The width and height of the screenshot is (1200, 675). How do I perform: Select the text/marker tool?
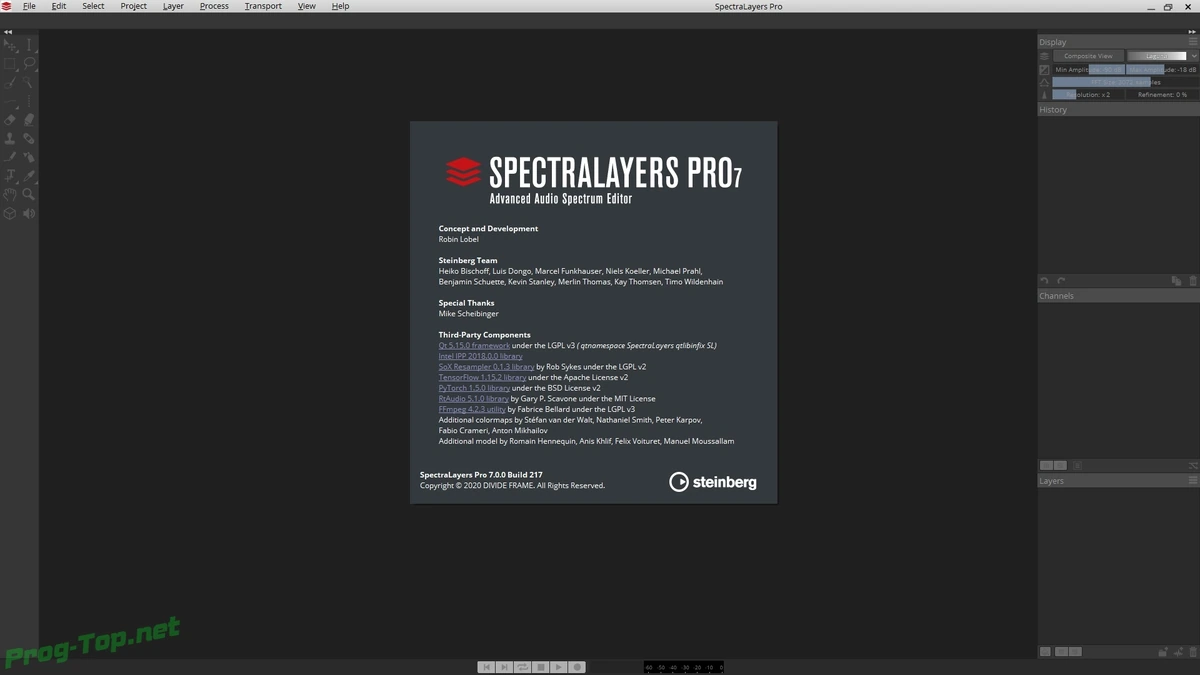(10, 176)
